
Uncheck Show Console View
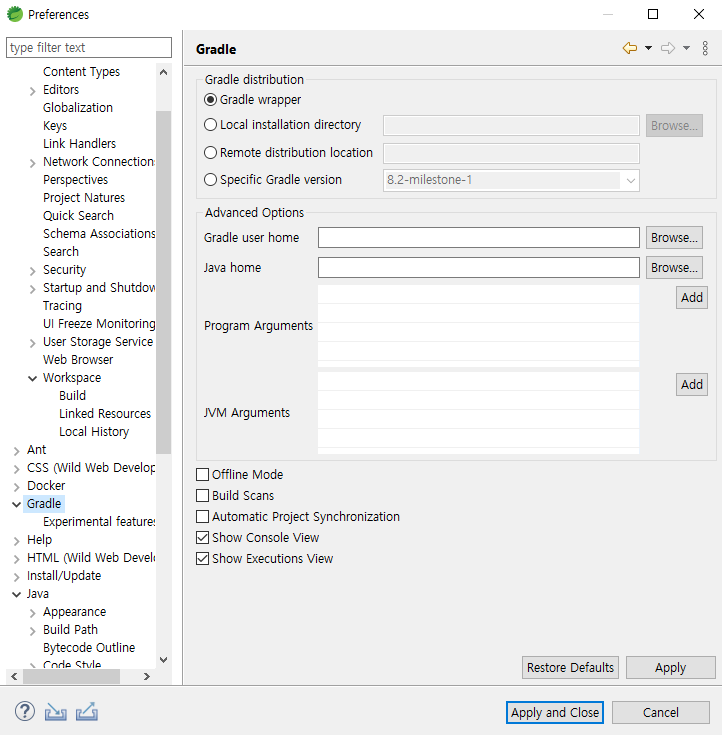click(x=203, y=538)
